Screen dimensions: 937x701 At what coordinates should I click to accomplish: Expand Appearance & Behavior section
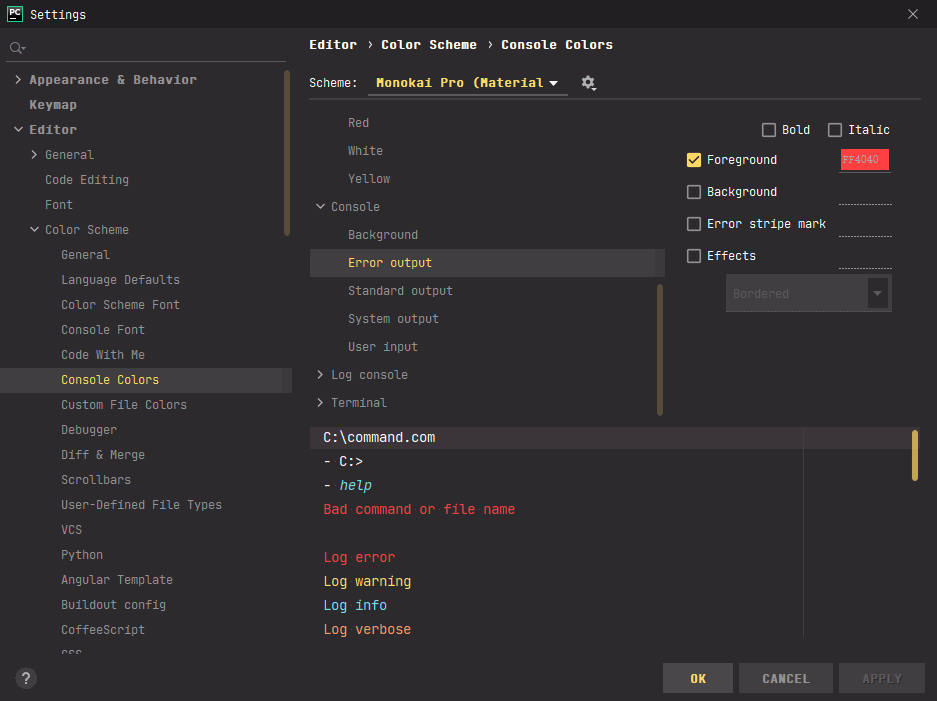click(x=19, y=80)
